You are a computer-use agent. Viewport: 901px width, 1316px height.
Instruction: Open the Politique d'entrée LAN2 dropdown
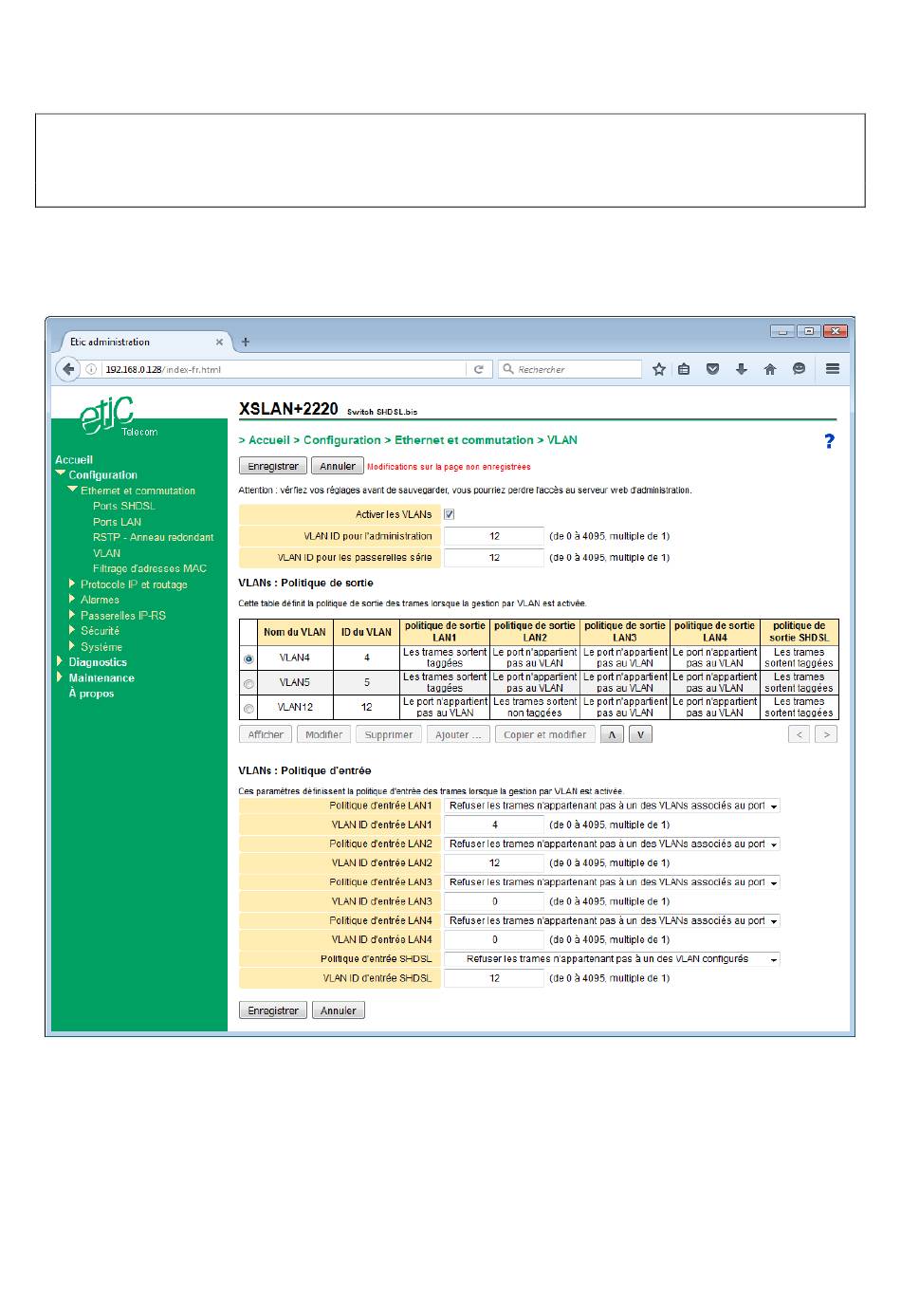click(613, 843)
